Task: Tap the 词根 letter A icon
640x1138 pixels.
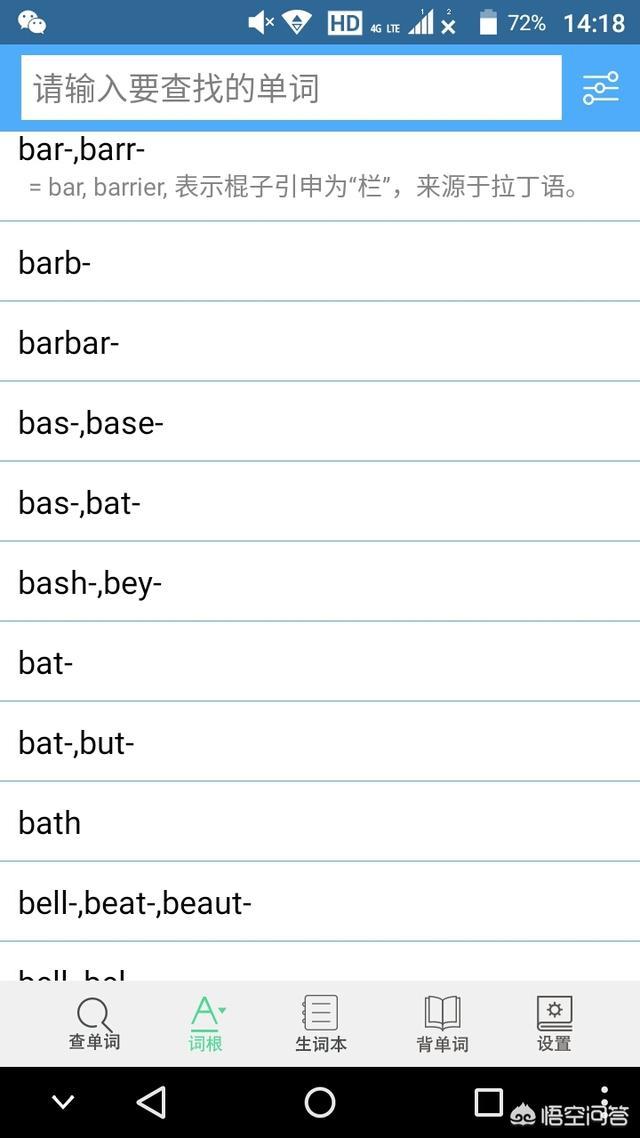Action: [206, 1012]
